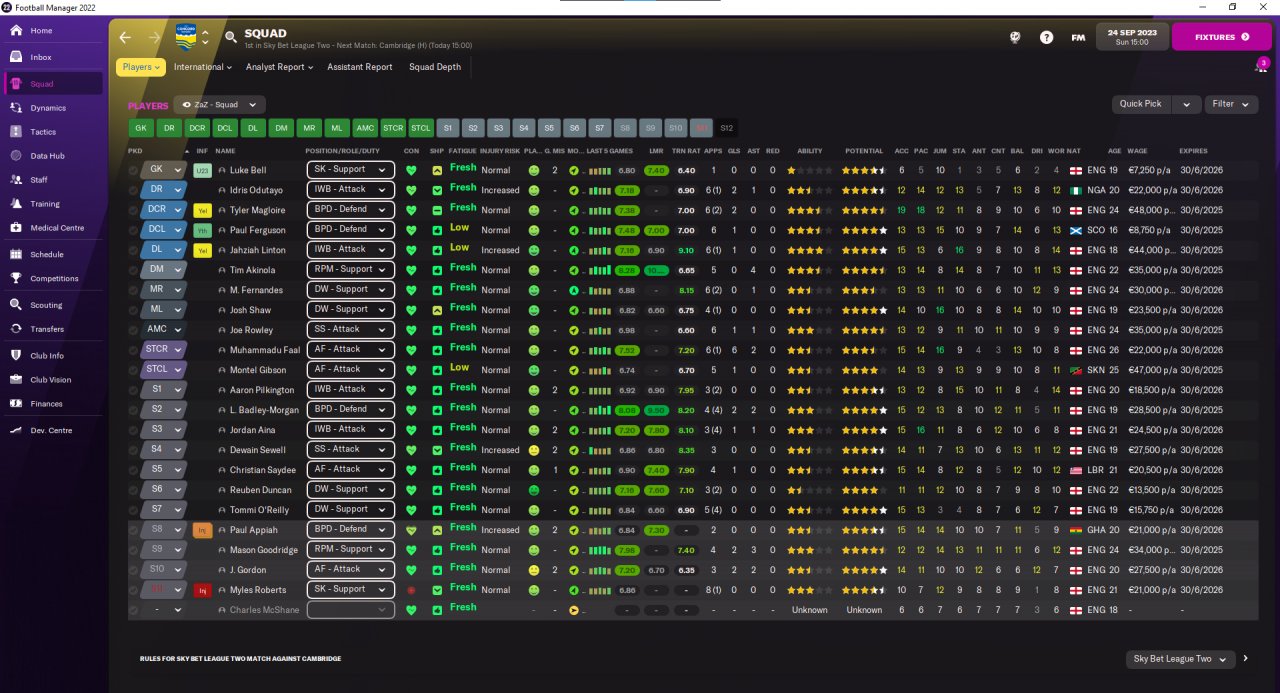
Task: Open player Jahziah Linton's profile
Action: click(x=257, y=250)
